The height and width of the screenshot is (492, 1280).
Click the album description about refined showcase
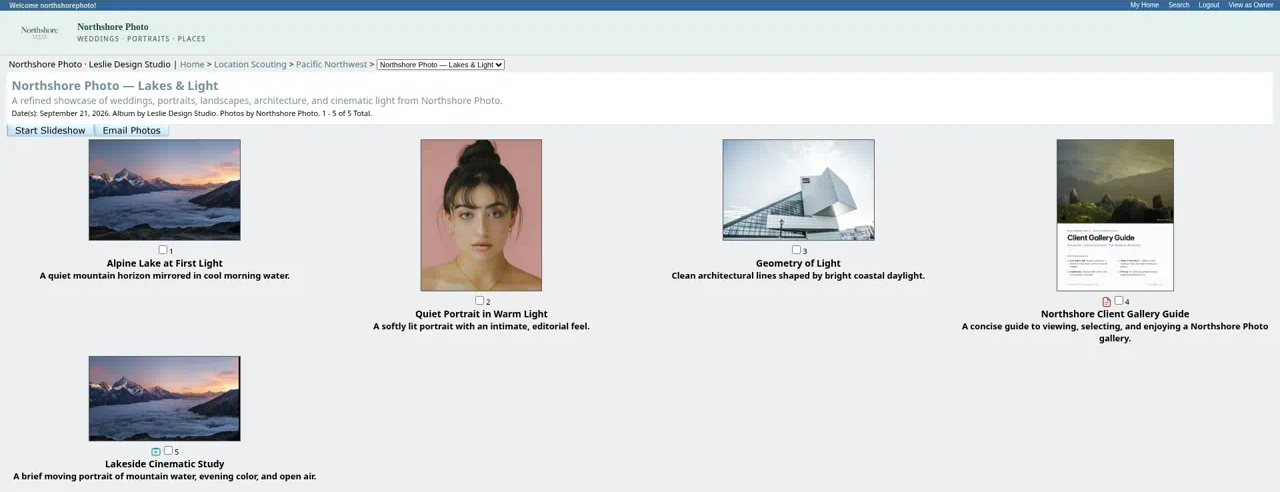click(257, 100)
